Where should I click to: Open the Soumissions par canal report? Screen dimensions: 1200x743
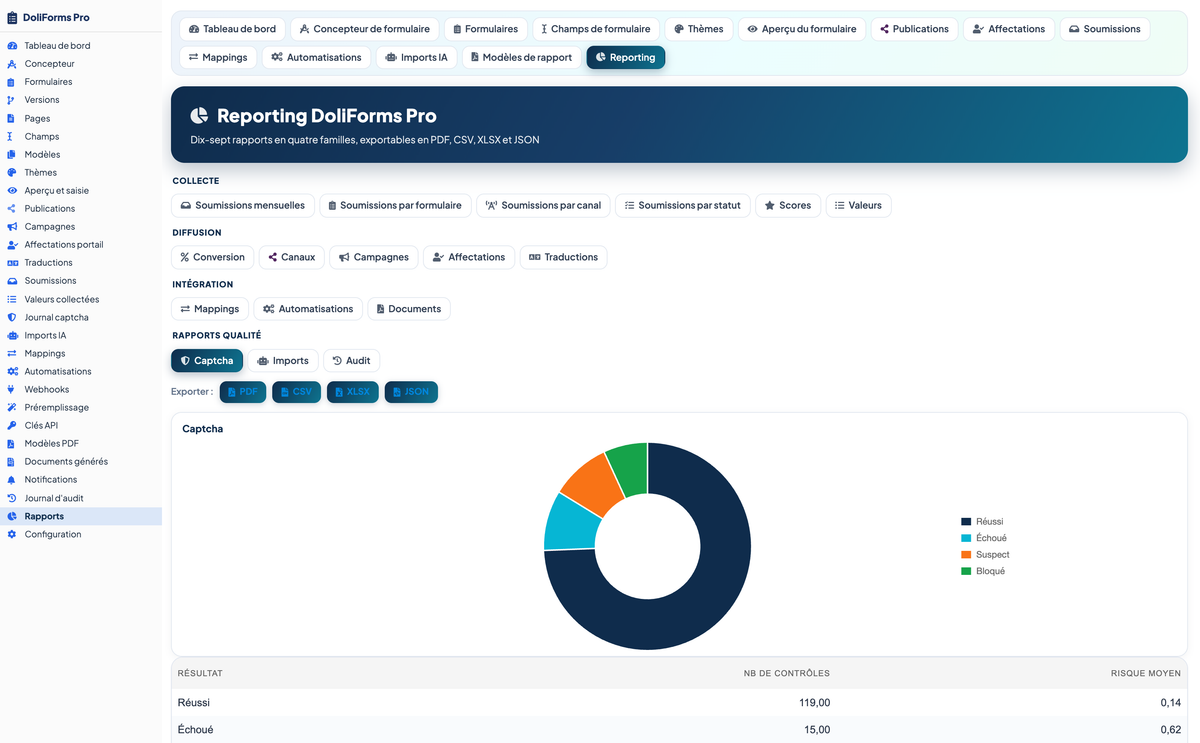[x=543, y=205]
